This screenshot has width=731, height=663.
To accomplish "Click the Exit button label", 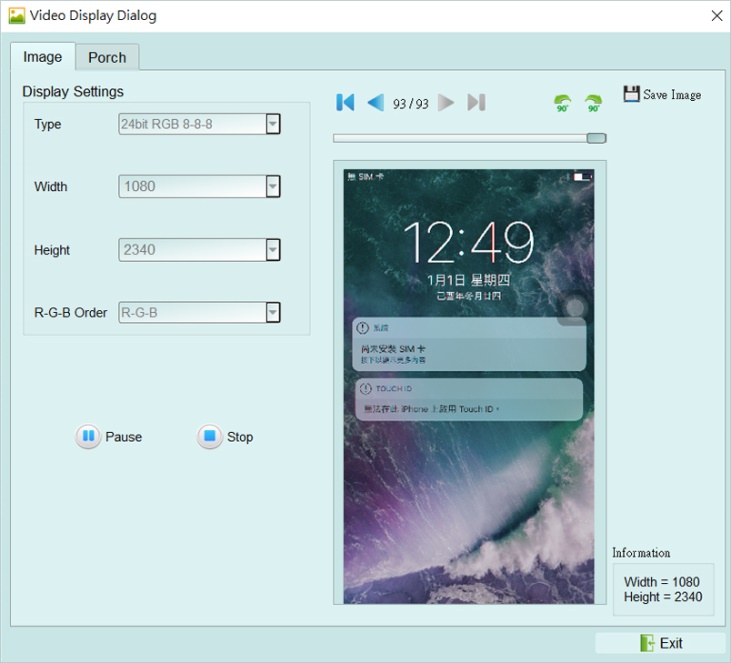I will pos(671,643).
